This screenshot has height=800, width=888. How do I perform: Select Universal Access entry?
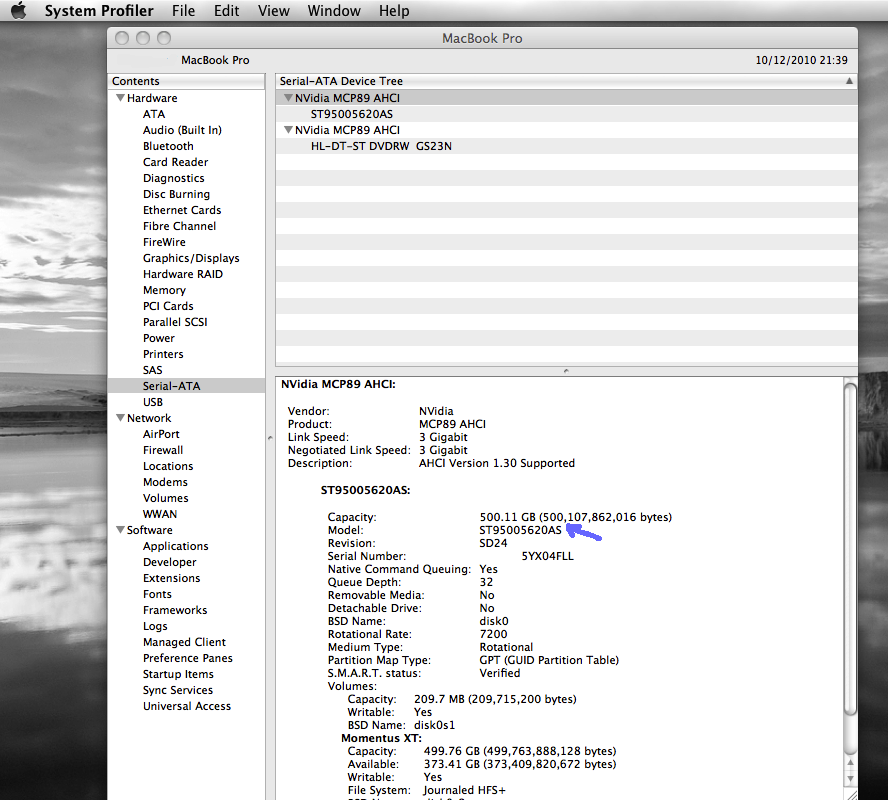[187, 706]
